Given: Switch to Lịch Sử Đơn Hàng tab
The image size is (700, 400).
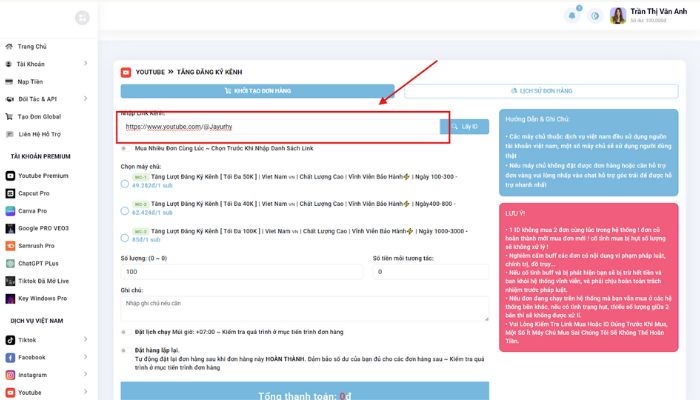Looking at the screenshot, I should coord(542,91).
